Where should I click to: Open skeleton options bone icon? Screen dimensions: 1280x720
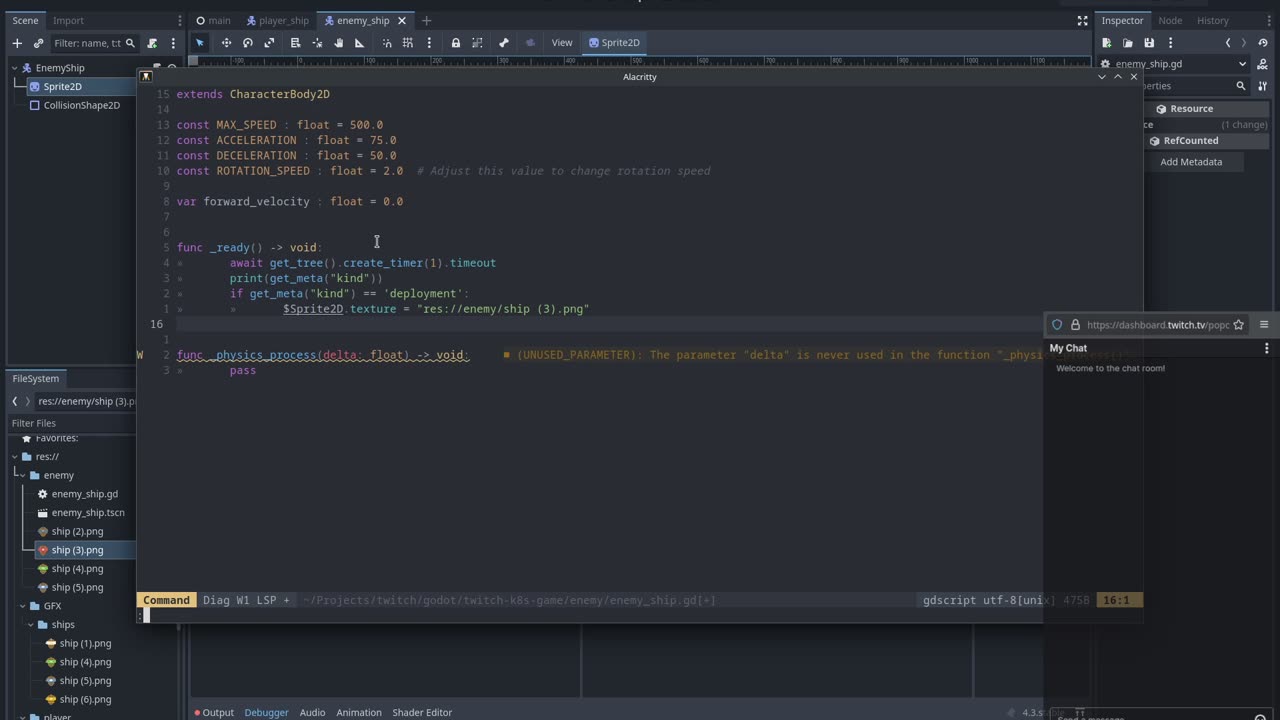pyautogui.click(x=504, y=43)
